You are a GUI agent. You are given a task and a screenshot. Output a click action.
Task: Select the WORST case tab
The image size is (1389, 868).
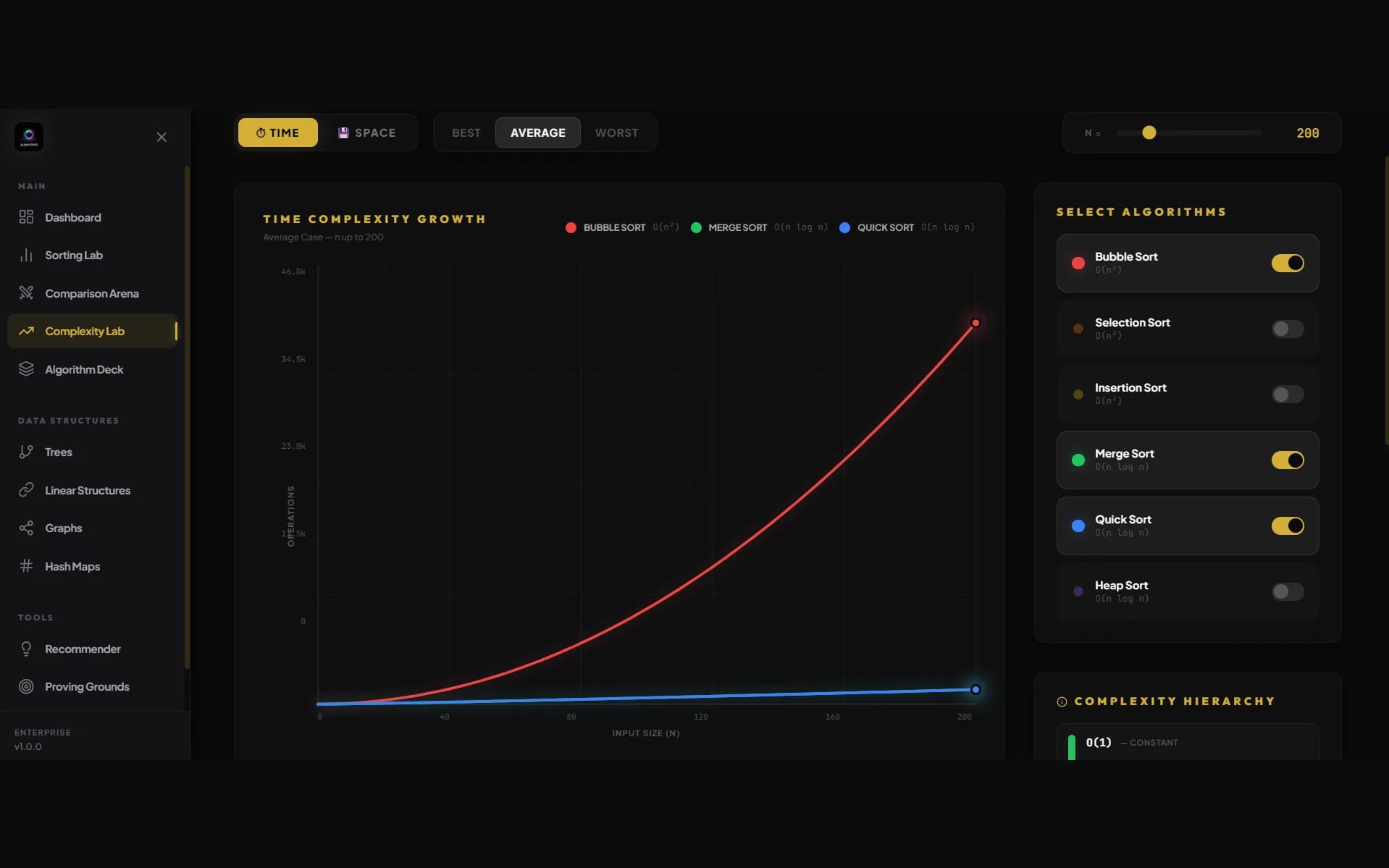click(617, 132)
